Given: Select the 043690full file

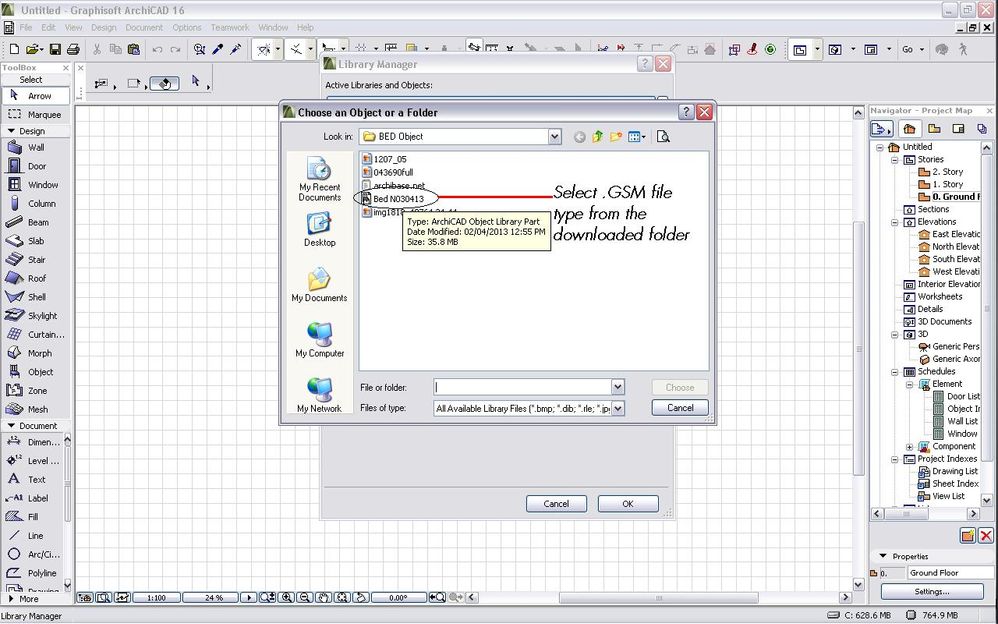Looking at the screenshot, I should [388, 173].
